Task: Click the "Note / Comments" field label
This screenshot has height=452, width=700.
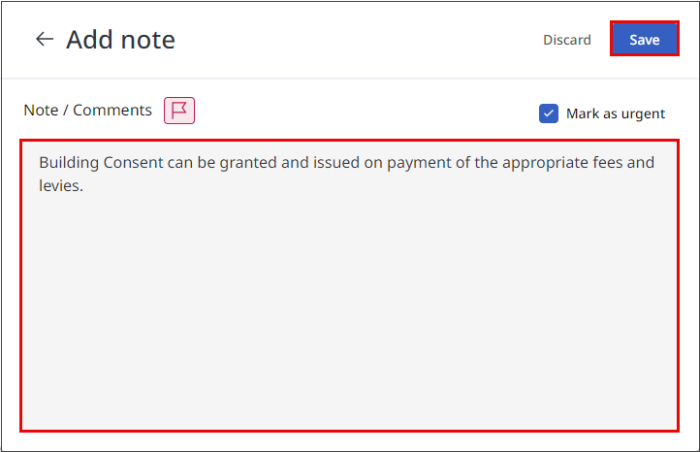Action: 88,110
